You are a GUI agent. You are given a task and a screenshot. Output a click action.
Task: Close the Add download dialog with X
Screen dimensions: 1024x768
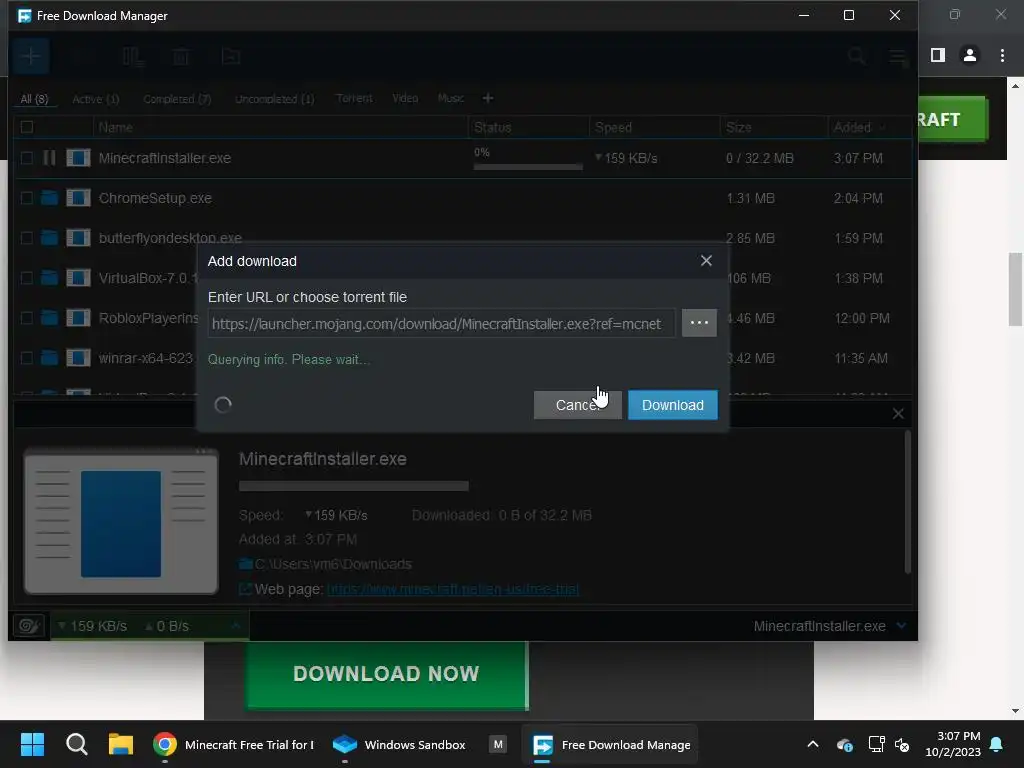pos(706,261)
